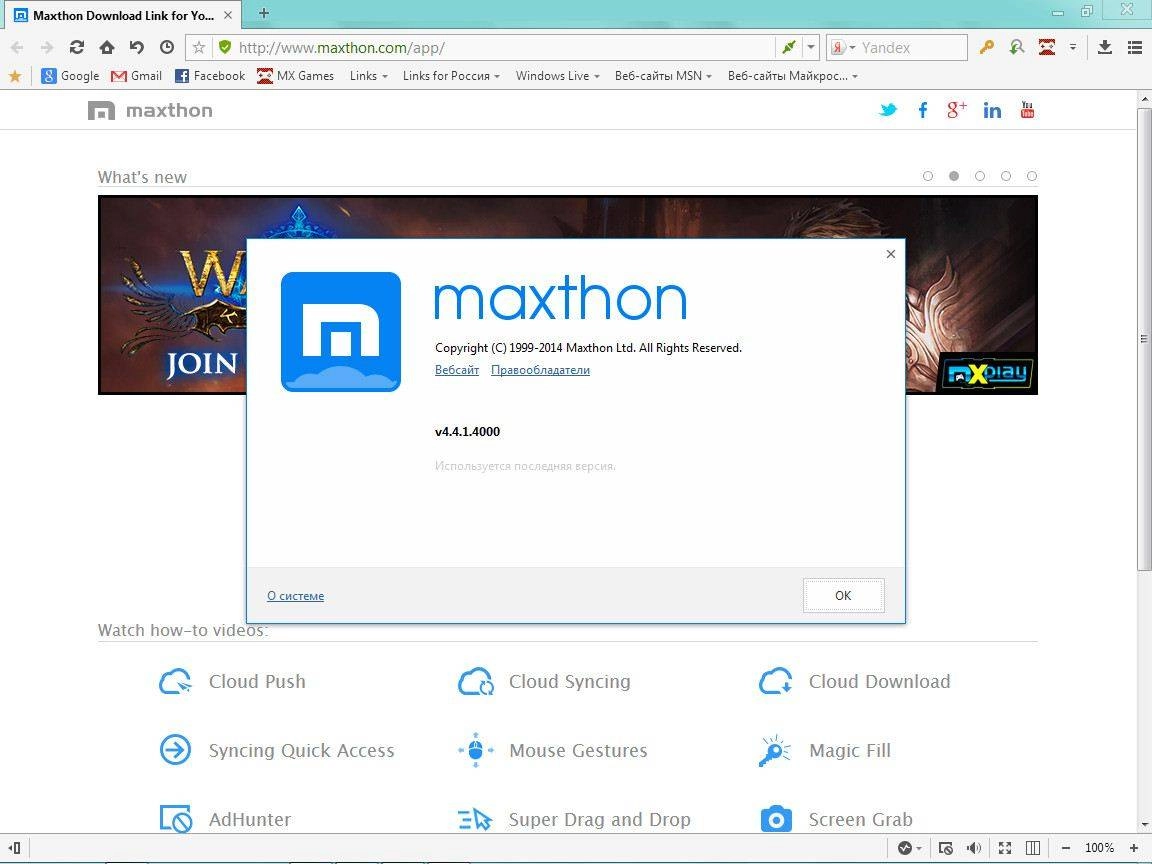Open the Правообладатели link
1152x864 pixels.
540,370
